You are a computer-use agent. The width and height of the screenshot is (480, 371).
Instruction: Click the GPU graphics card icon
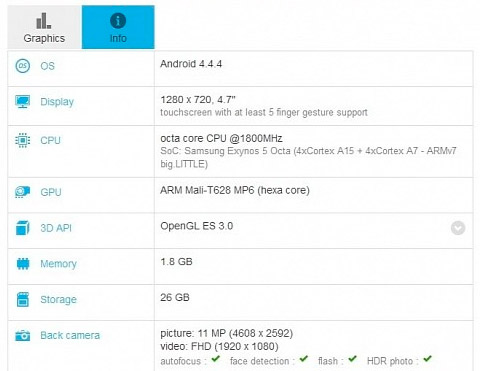(23, 192)
